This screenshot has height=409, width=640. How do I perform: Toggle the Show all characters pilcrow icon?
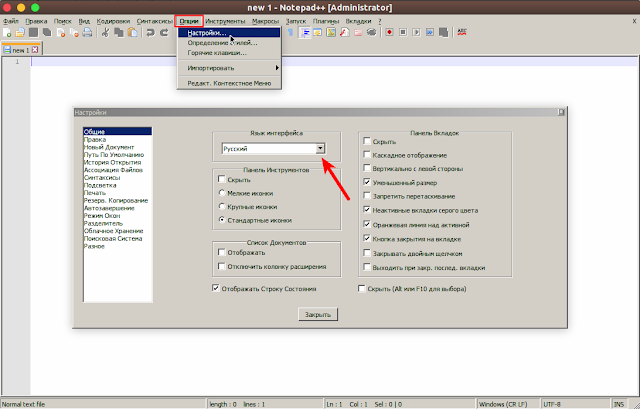(290, 33)
